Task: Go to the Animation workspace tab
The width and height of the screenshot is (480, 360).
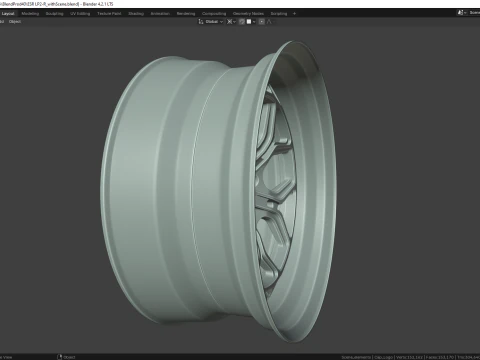Action: (160, 14)
